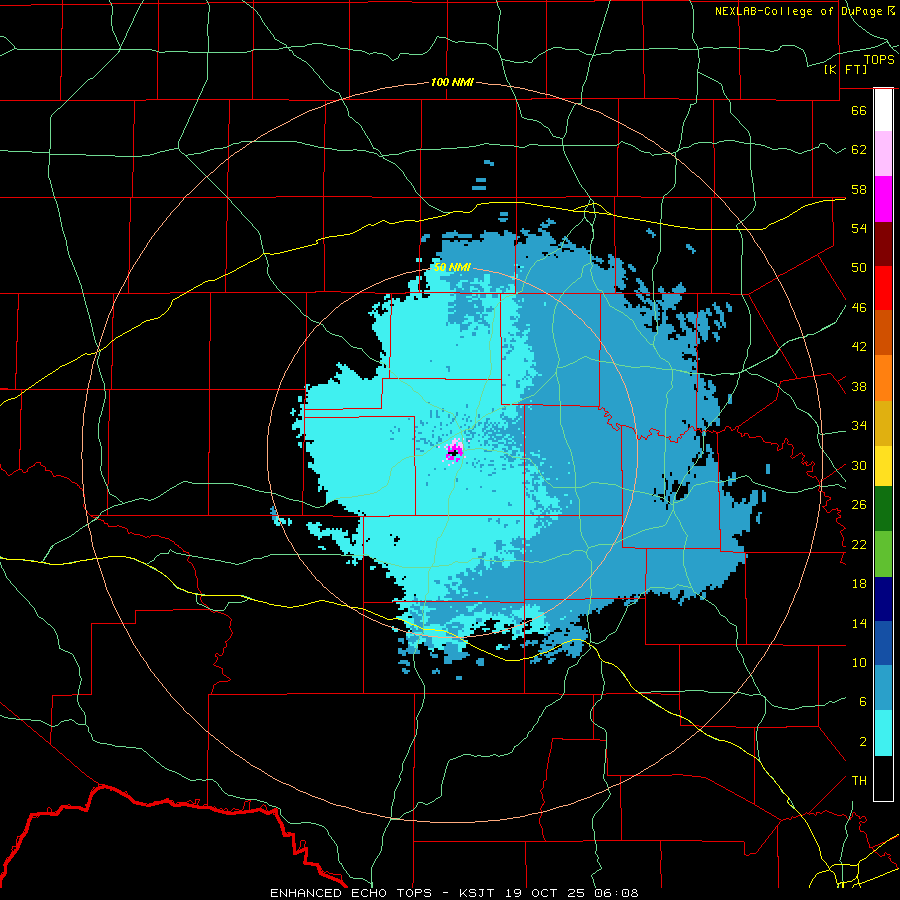The width and height of the screenshot is (900, 900).
Task: Click the 42 value on the scale
Action: 859,347
